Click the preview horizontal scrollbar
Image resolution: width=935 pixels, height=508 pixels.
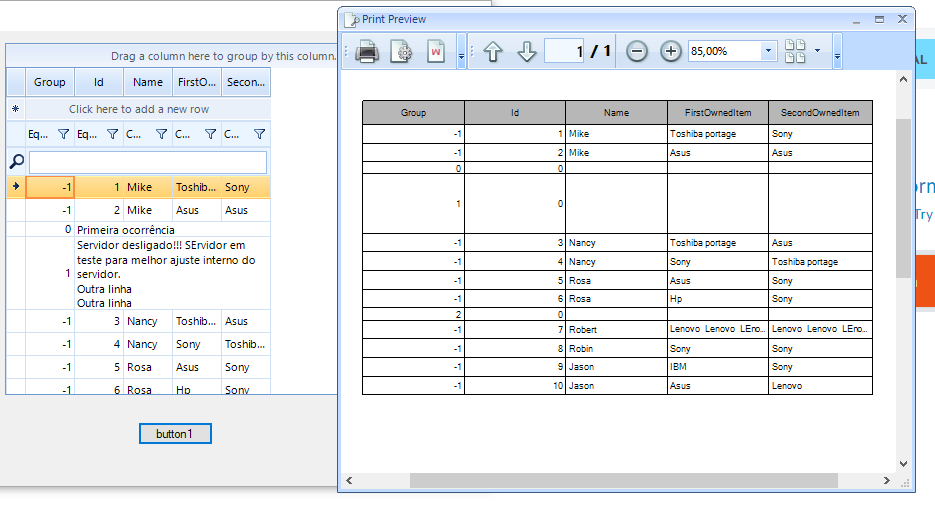coord(623,481)
